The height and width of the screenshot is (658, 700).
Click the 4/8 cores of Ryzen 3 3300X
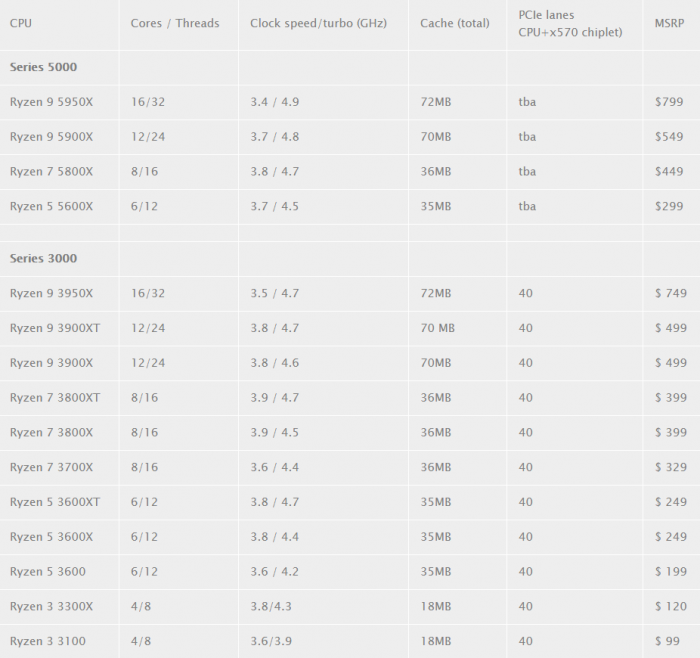point(141,607)
